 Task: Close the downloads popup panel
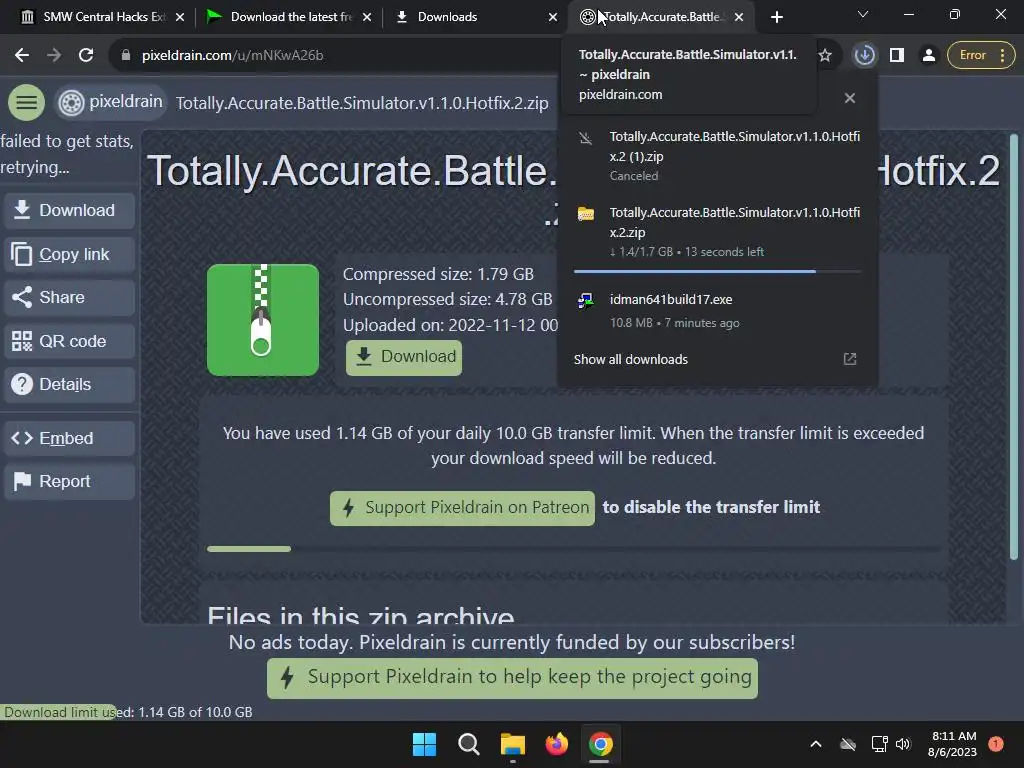850,98
